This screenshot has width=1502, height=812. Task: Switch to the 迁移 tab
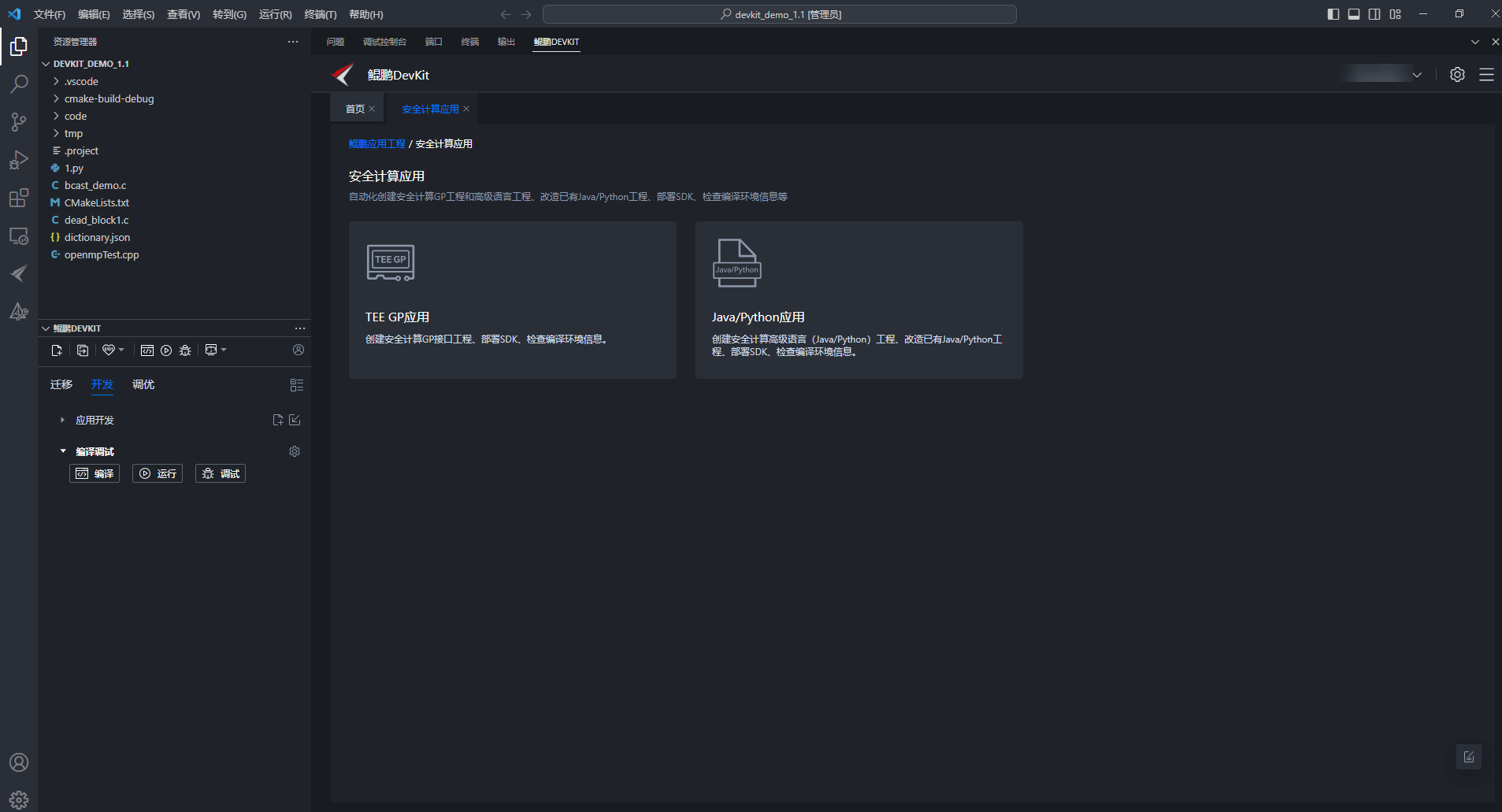(61, 384)
